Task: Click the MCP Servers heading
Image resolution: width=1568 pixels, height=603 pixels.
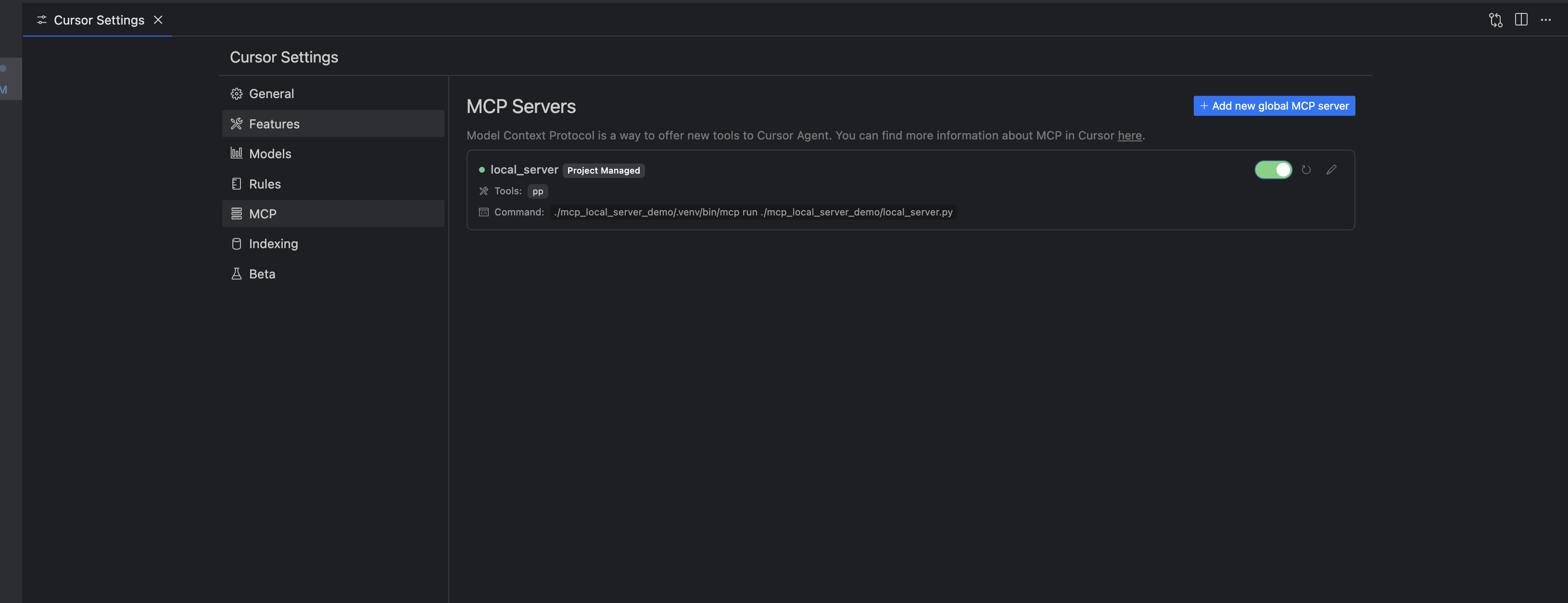Action: [521, 106]
